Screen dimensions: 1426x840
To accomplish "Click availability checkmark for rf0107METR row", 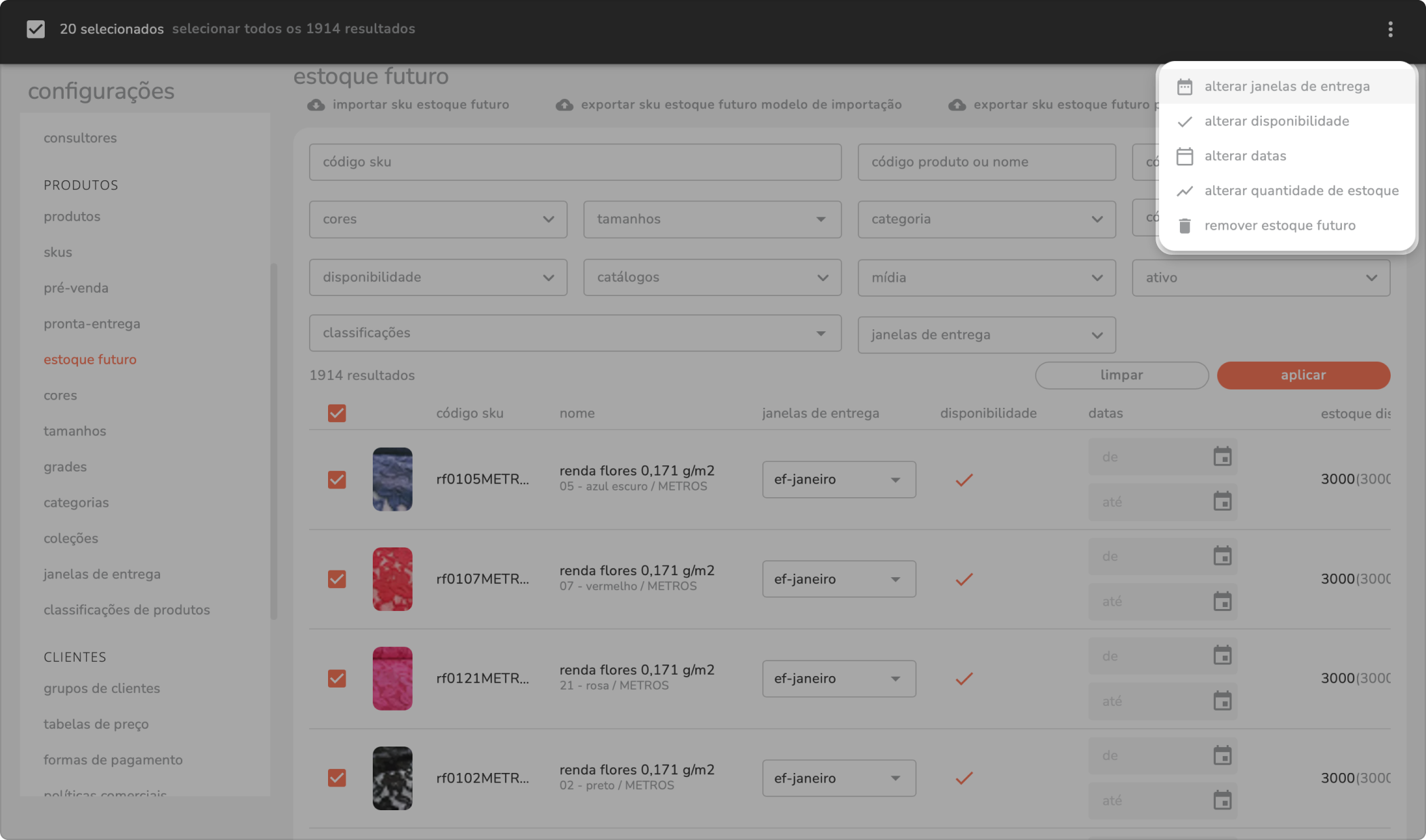I will [x=964, y=579].
